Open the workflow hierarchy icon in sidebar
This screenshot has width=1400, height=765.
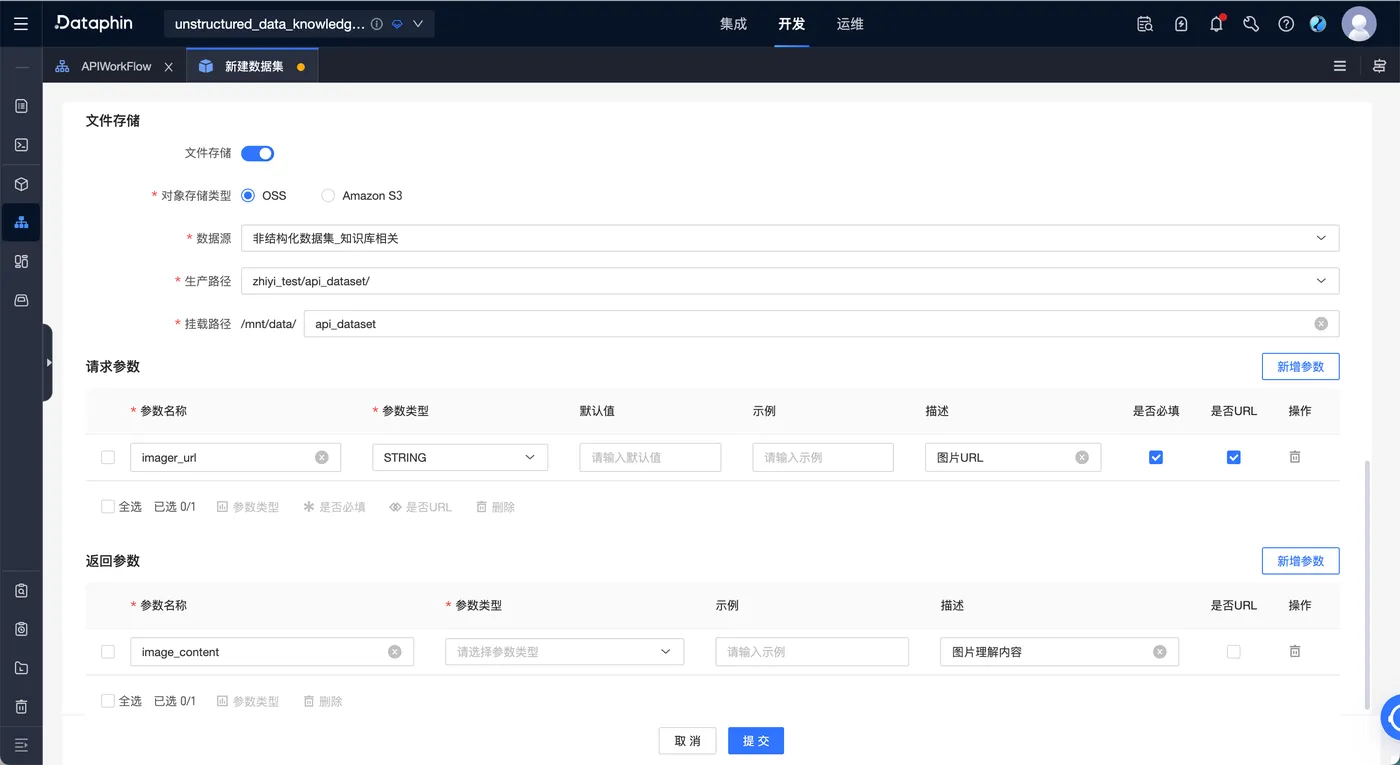click(21, 222)
